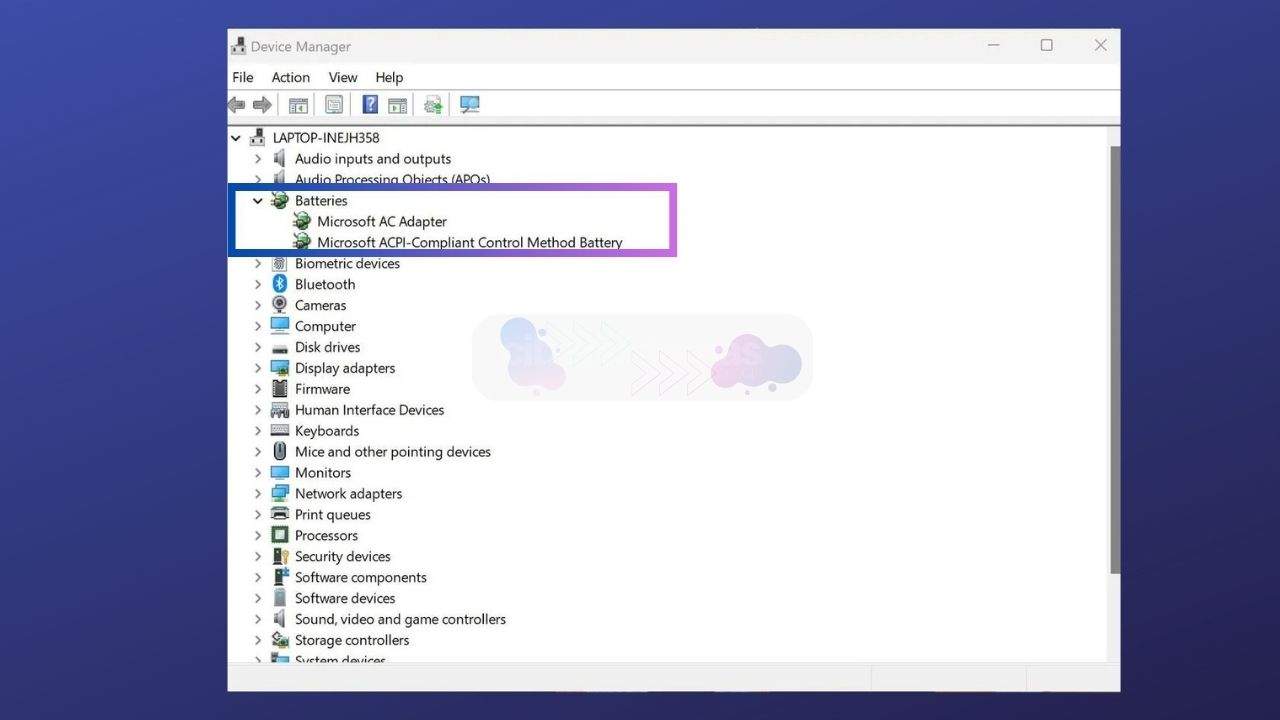The height and width of the screenshot is (720, 1280).
Task: Minimize the Device Manager window
Action: click(x=993, y=45)
